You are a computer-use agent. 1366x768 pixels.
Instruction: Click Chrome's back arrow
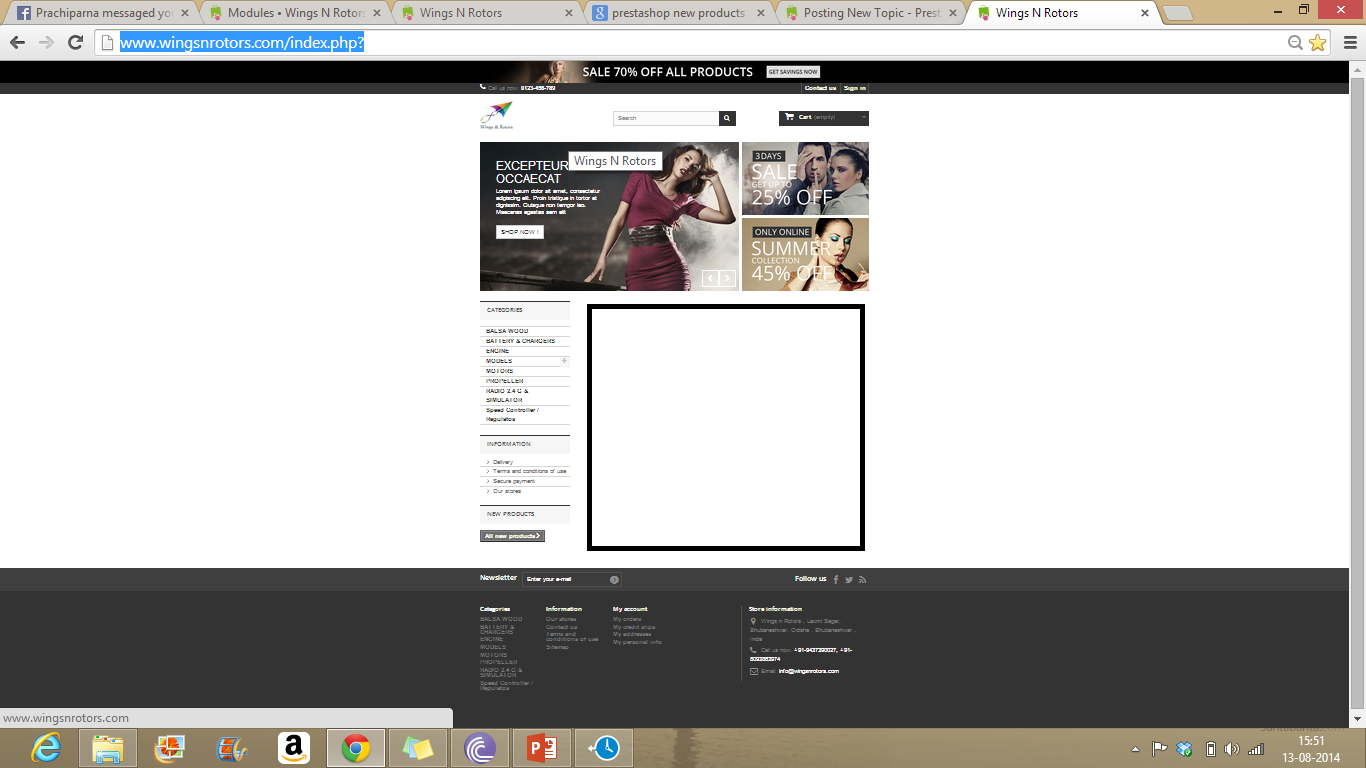[x=17, y=43]
